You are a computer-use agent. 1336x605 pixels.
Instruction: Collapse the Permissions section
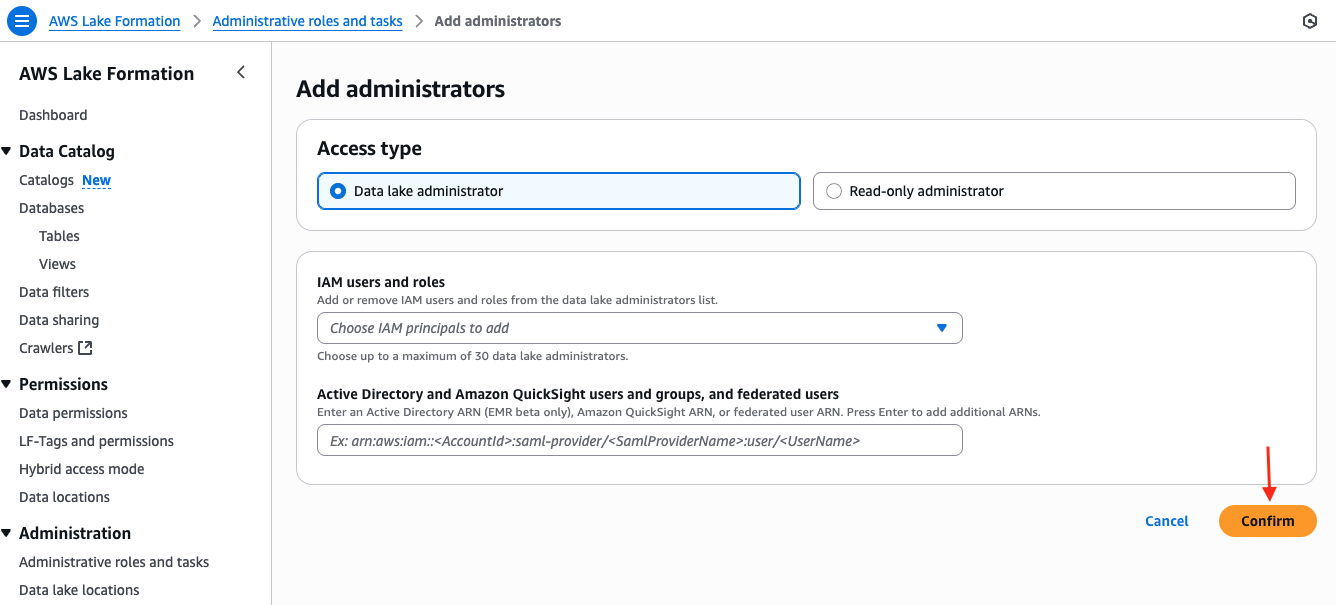pos(7,384)
